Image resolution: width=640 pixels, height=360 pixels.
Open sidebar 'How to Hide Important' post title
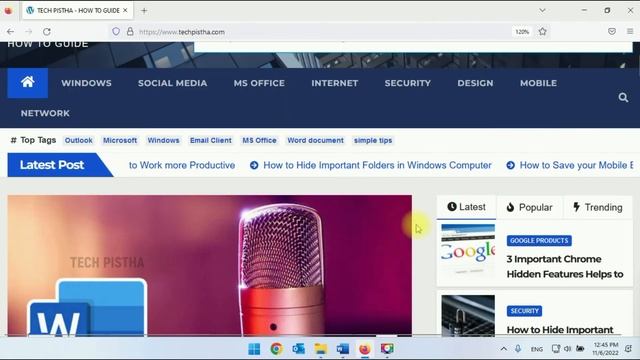[560, 330]
